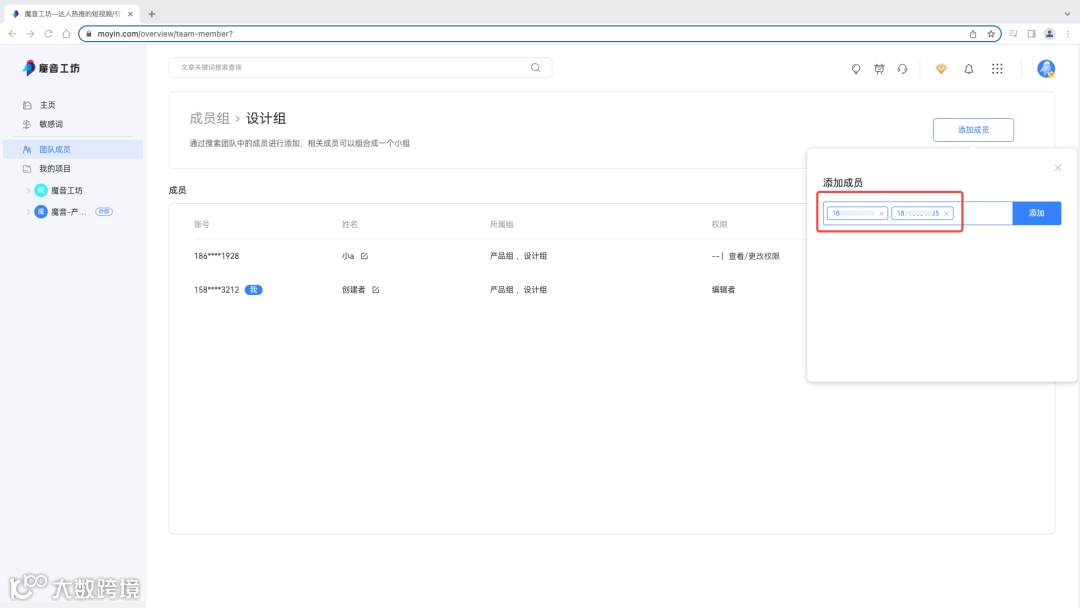Click the 添加成员 outlined button
This screenshot has width=1080, height=608.
(973, 129)
